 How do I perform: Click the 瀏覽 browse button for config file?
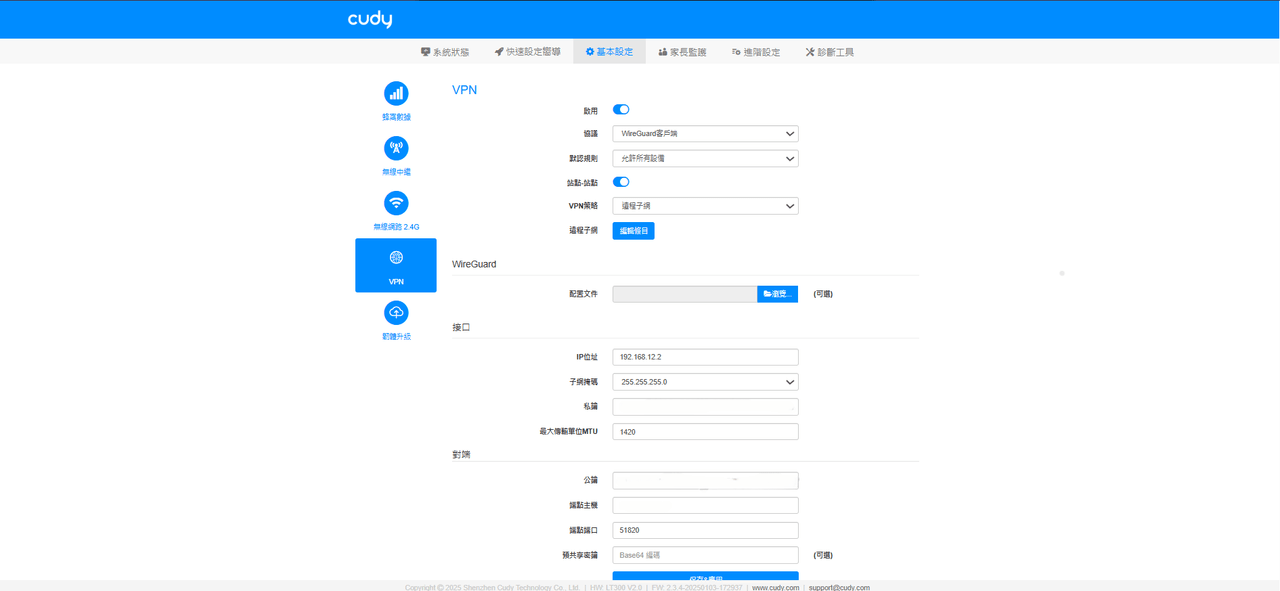pos(777,294)
